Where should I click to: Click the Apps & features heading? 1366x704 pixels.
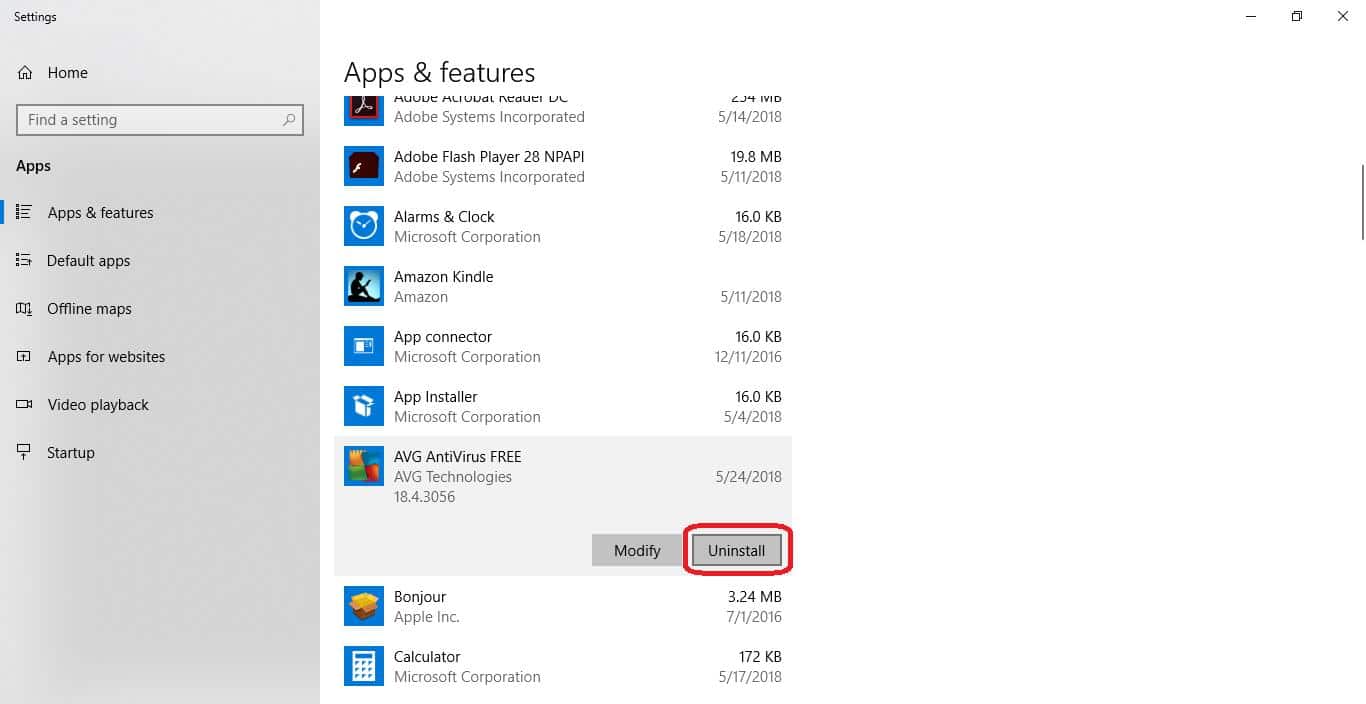[440, 73]
